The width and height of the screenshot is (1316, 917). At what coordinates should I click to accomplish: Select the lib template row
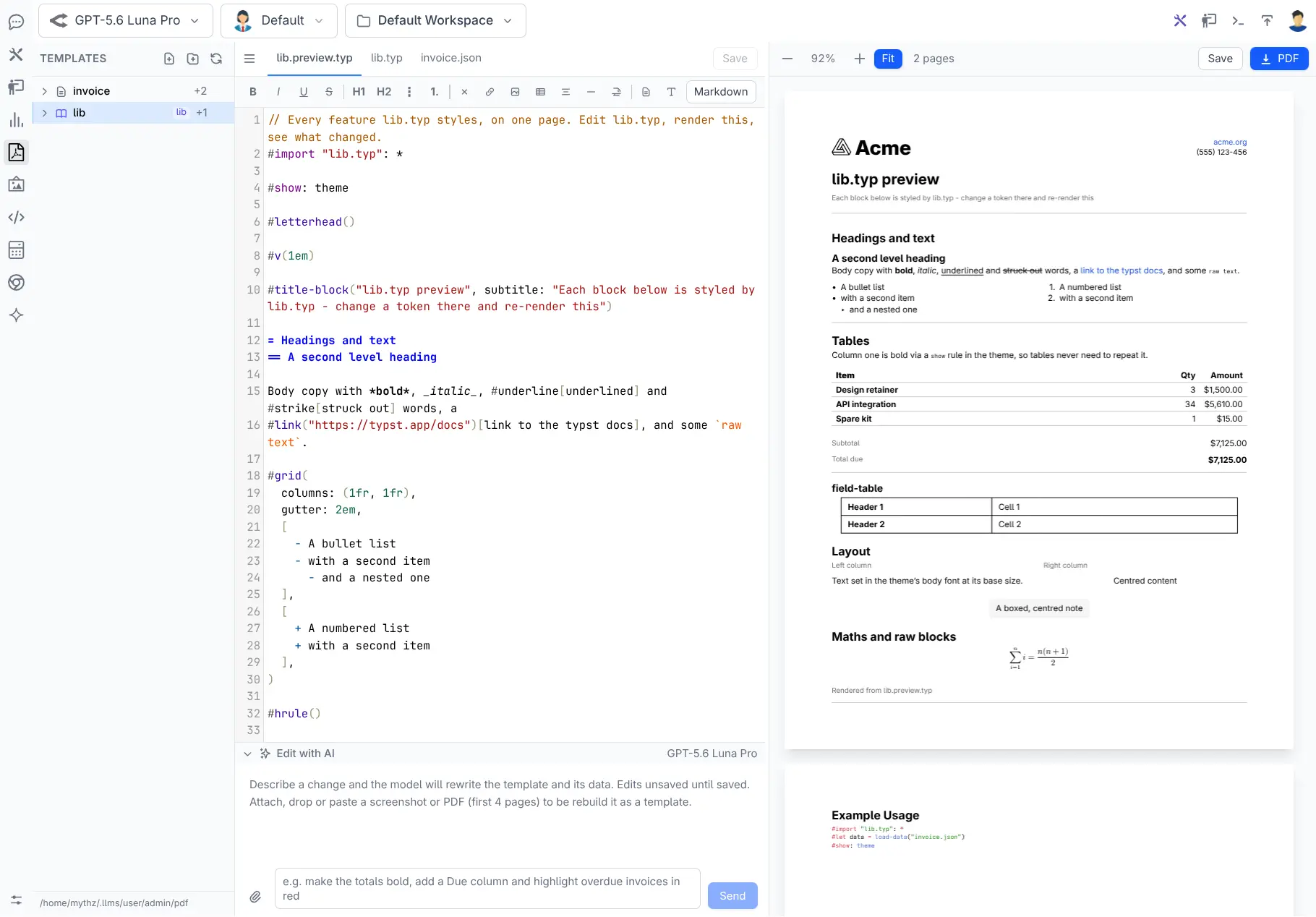coord(133,113)
